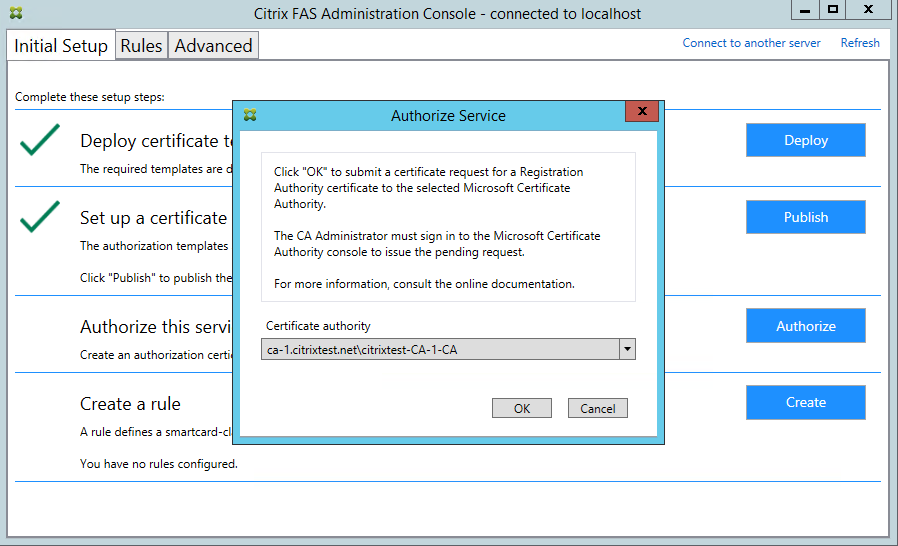The width and height of the screenshot is (898, 546).
Task: Click the Authorize Service dialog icon
Action: click(250, 115)
